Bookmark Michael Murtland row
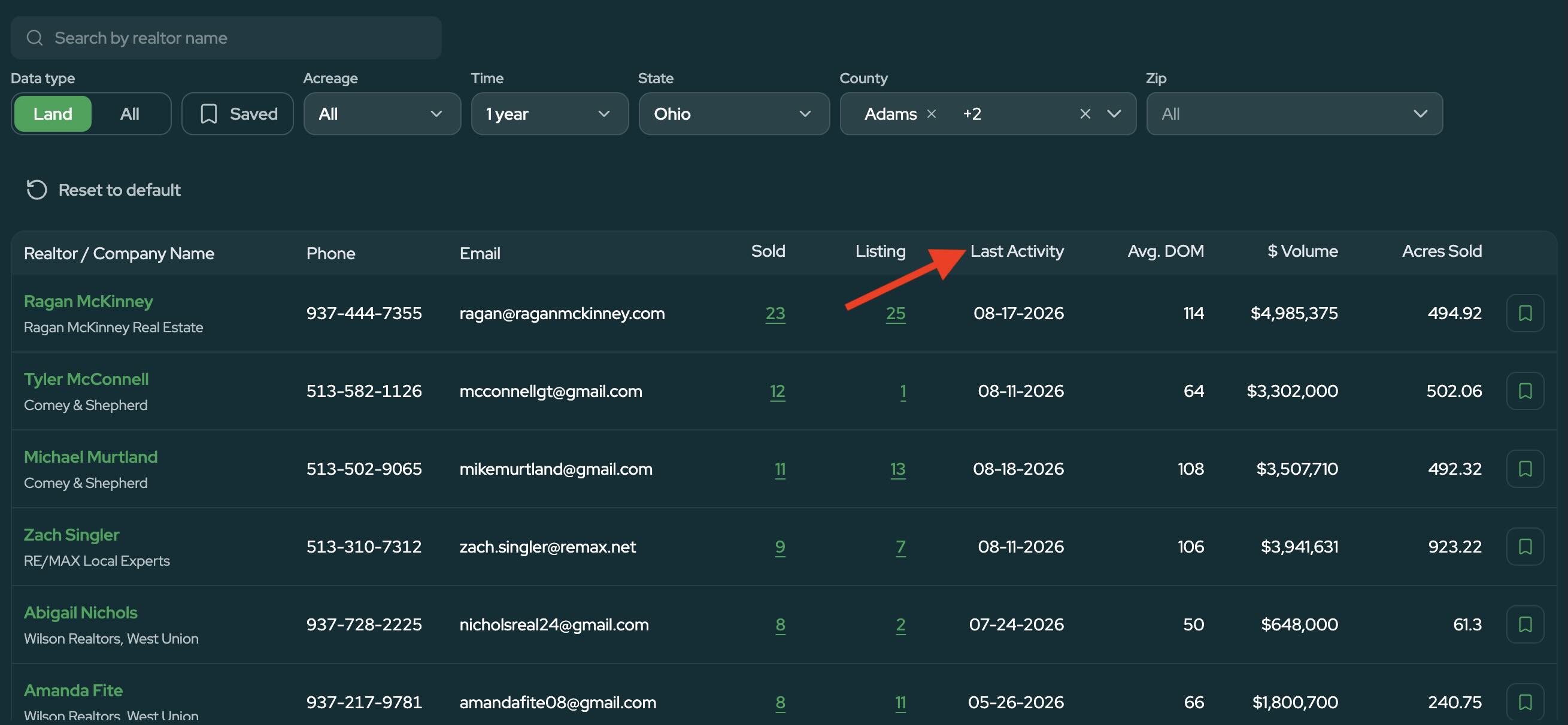The image size is (1568, 725). click(1525, 469)
